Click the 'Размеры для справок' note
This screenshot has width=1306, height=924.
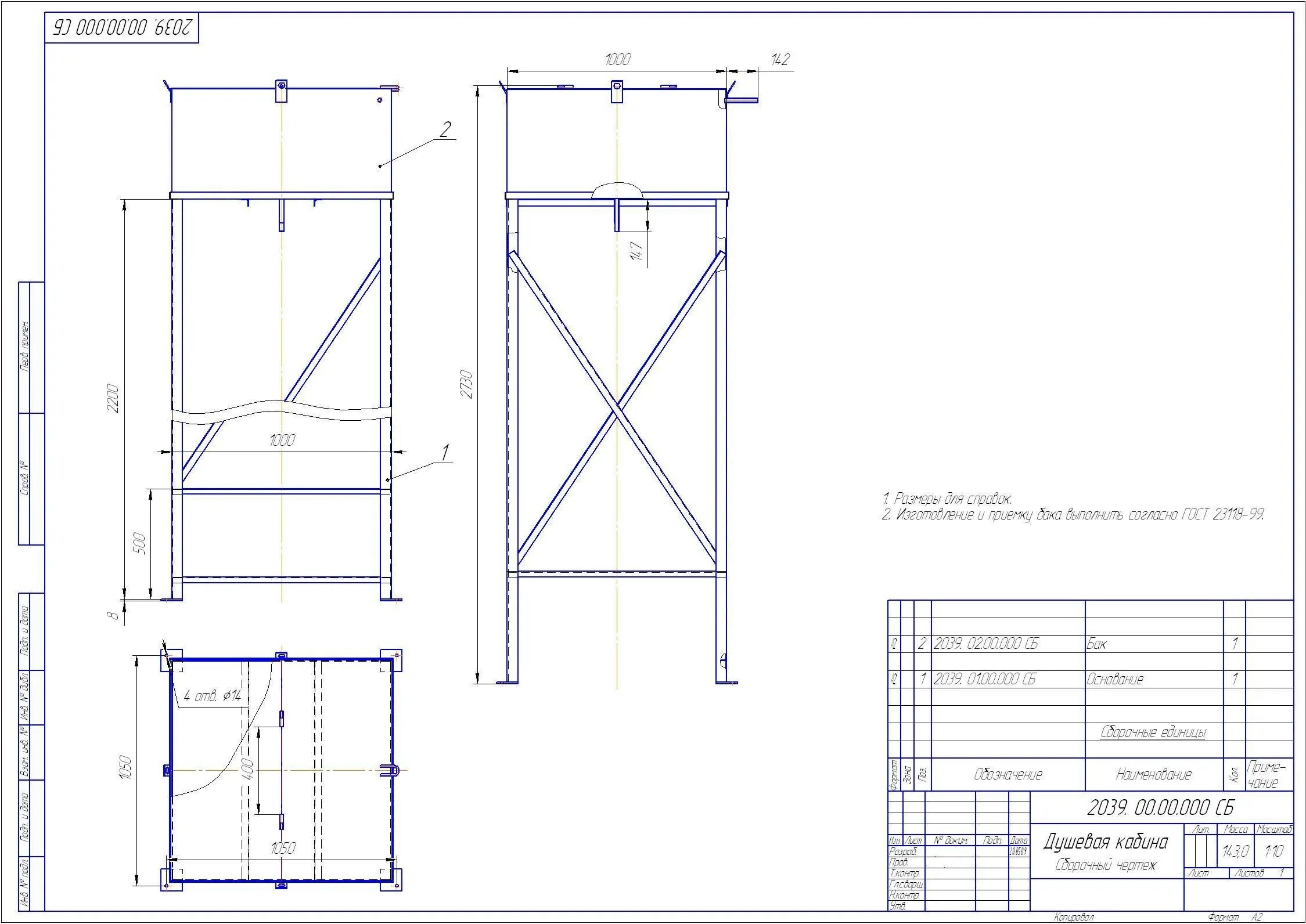pos(947,498)
